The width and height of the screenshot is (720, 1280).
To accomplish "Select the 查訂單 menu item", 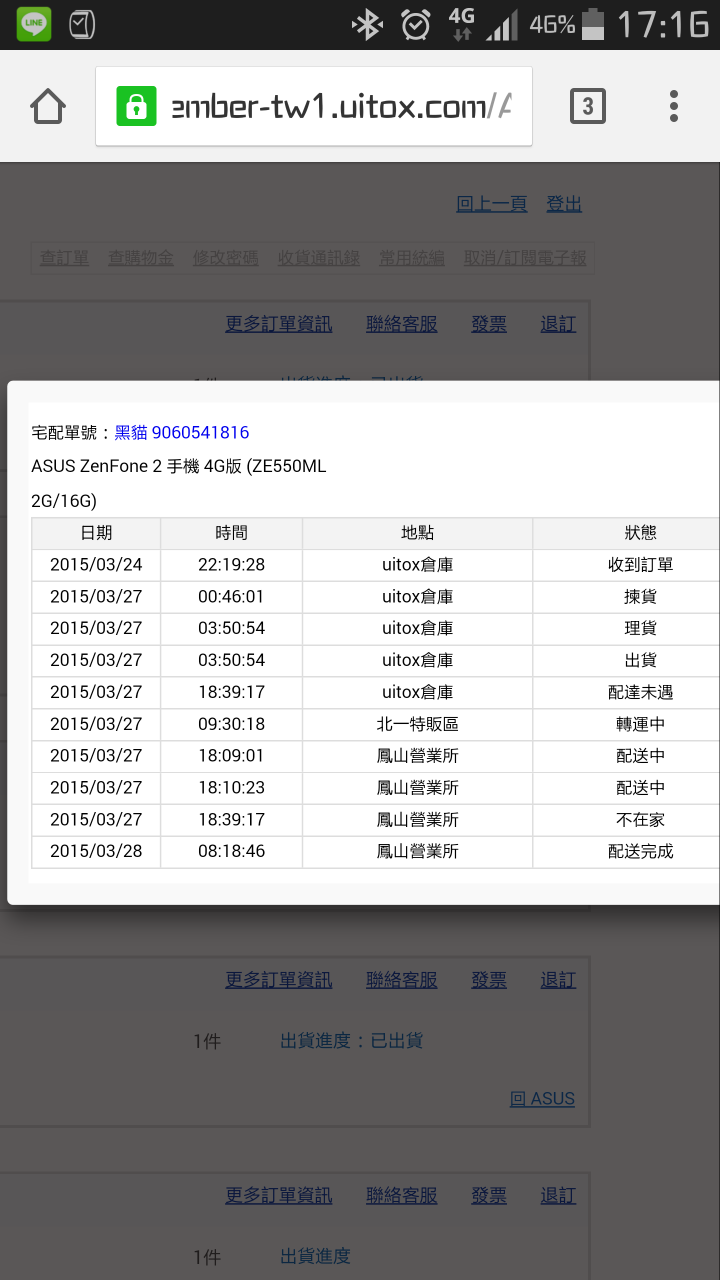I will tap(64, 258).
